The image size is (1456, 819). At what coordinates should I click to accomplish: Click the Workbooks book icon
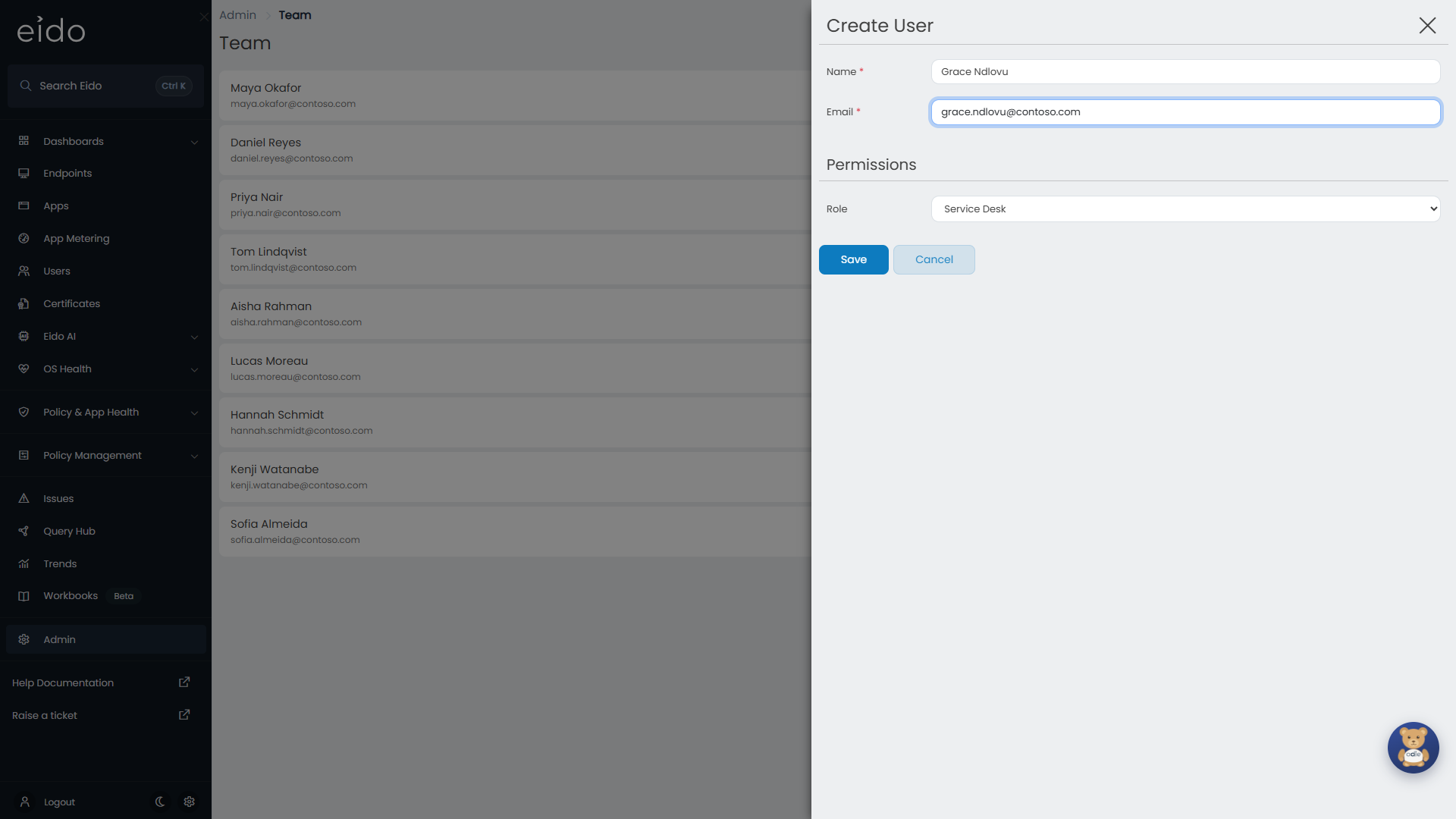coord(24,596)
